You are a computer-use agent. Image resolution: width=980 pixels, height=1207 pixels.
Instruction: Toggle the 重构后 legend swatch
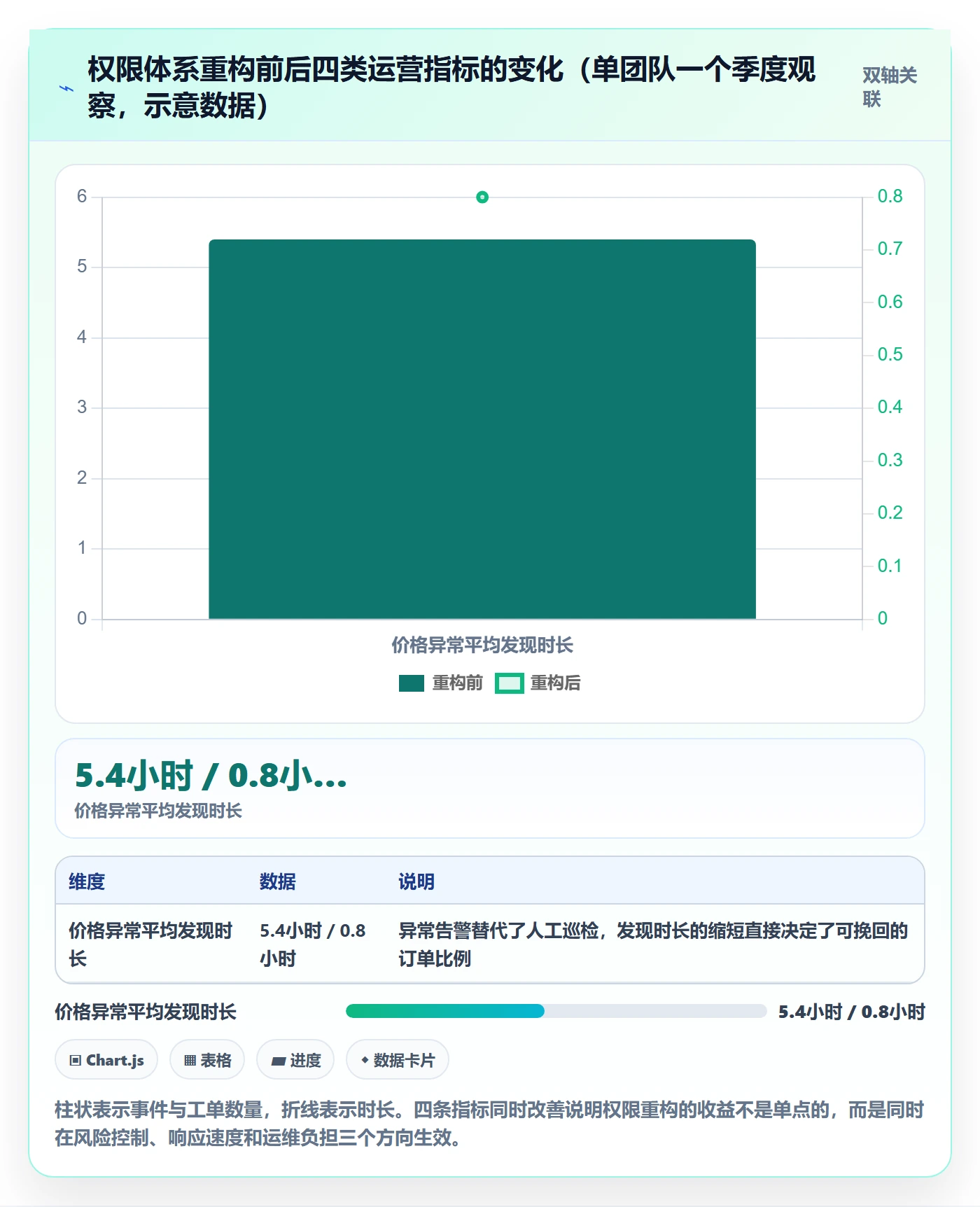(x=510, y=683)
